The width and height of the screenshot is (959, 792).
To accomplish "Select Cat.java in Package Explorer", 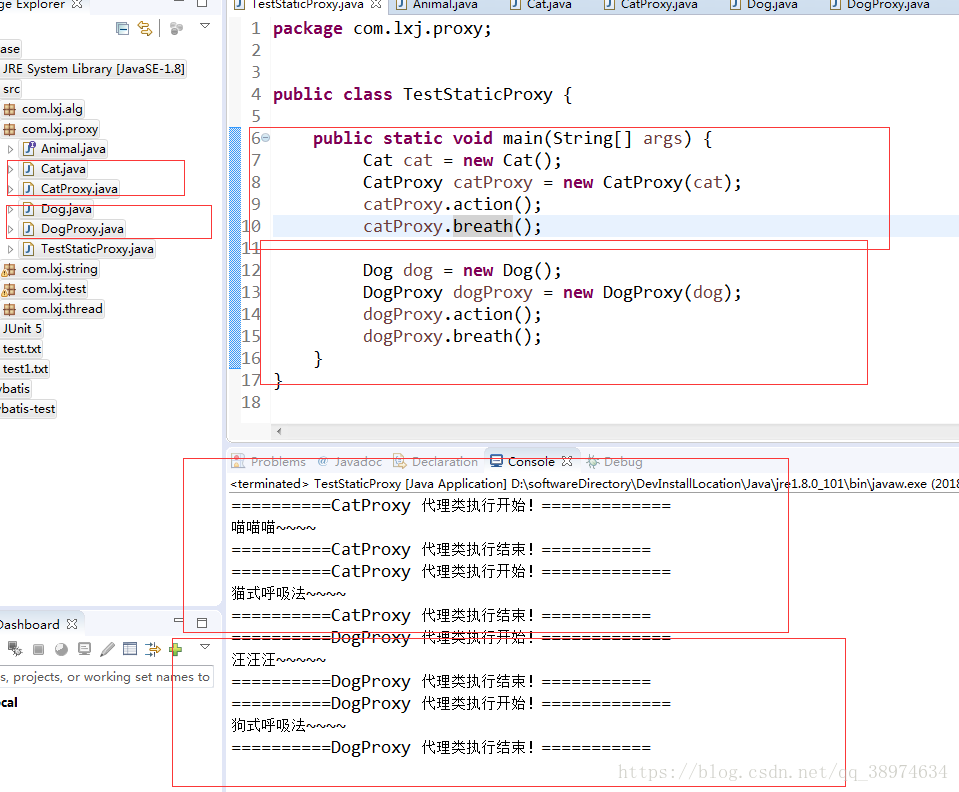I will (x=63, y=169).
